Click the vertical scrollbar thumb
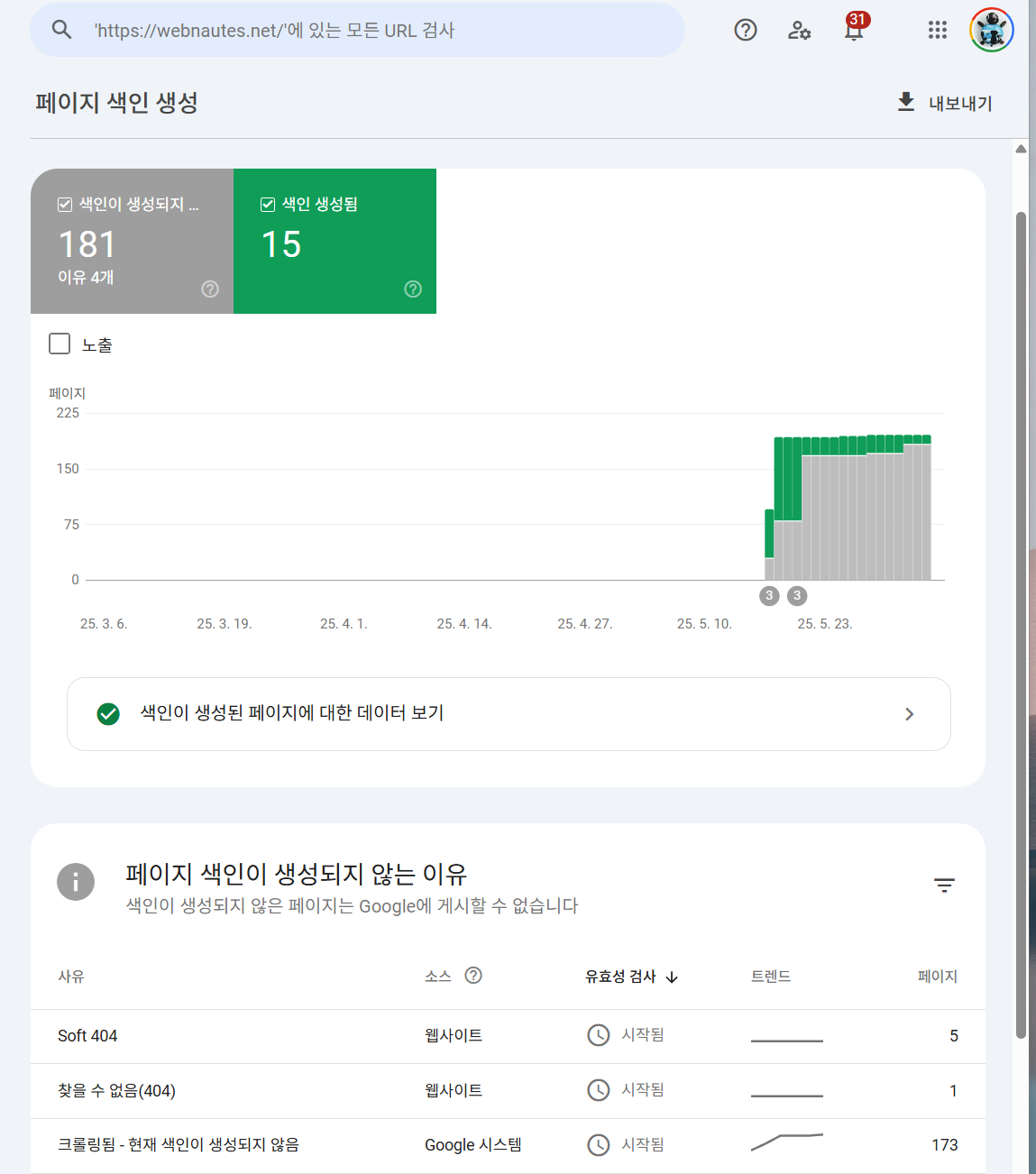 pyautogui.click(x=1021, y=626)
